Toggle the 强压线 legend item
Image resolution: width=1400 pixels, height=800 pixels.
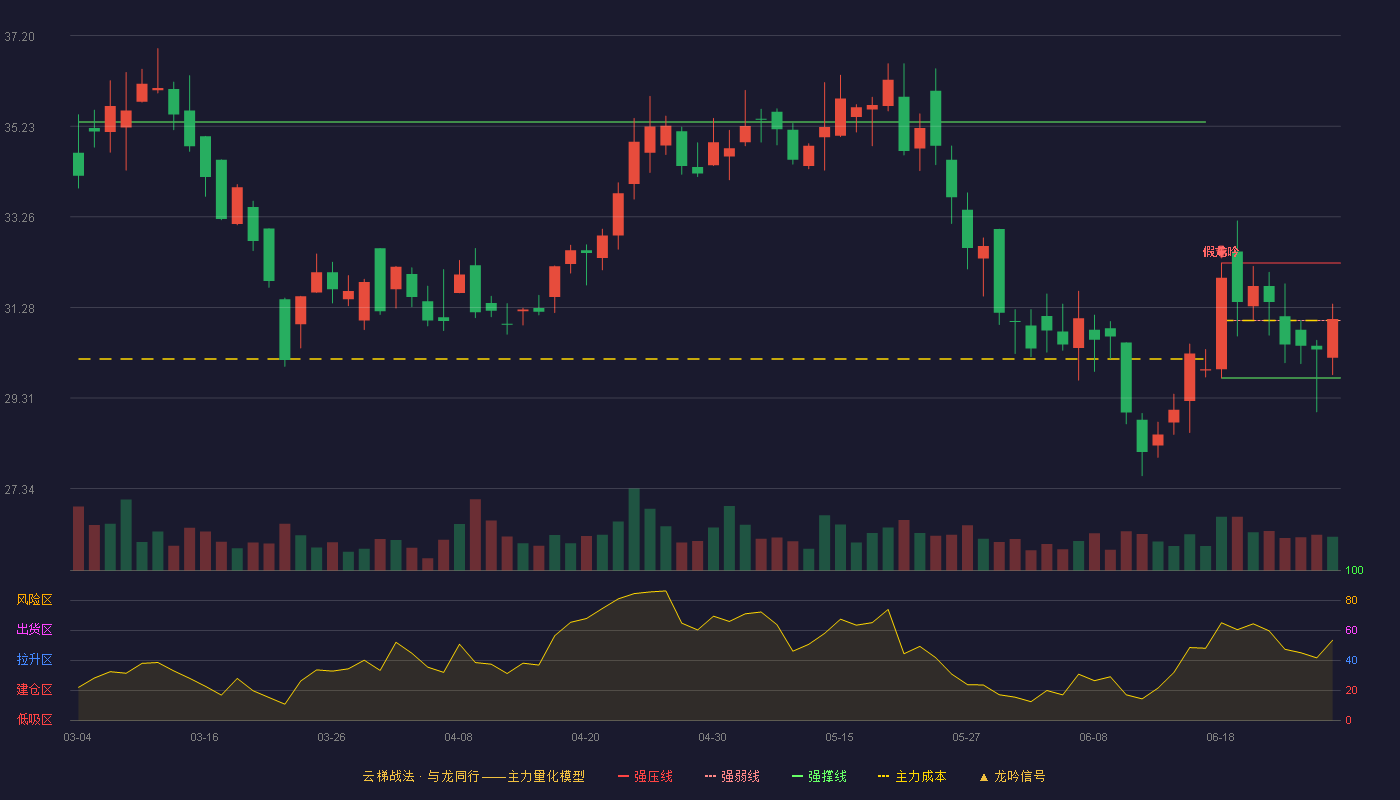coord(645,776)
